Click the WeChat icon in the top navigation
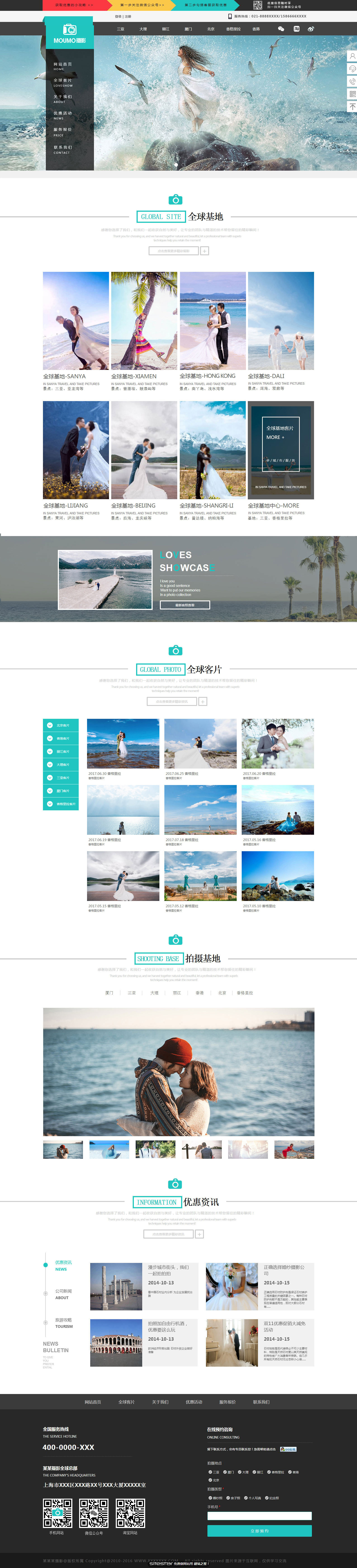 (281, 29)
